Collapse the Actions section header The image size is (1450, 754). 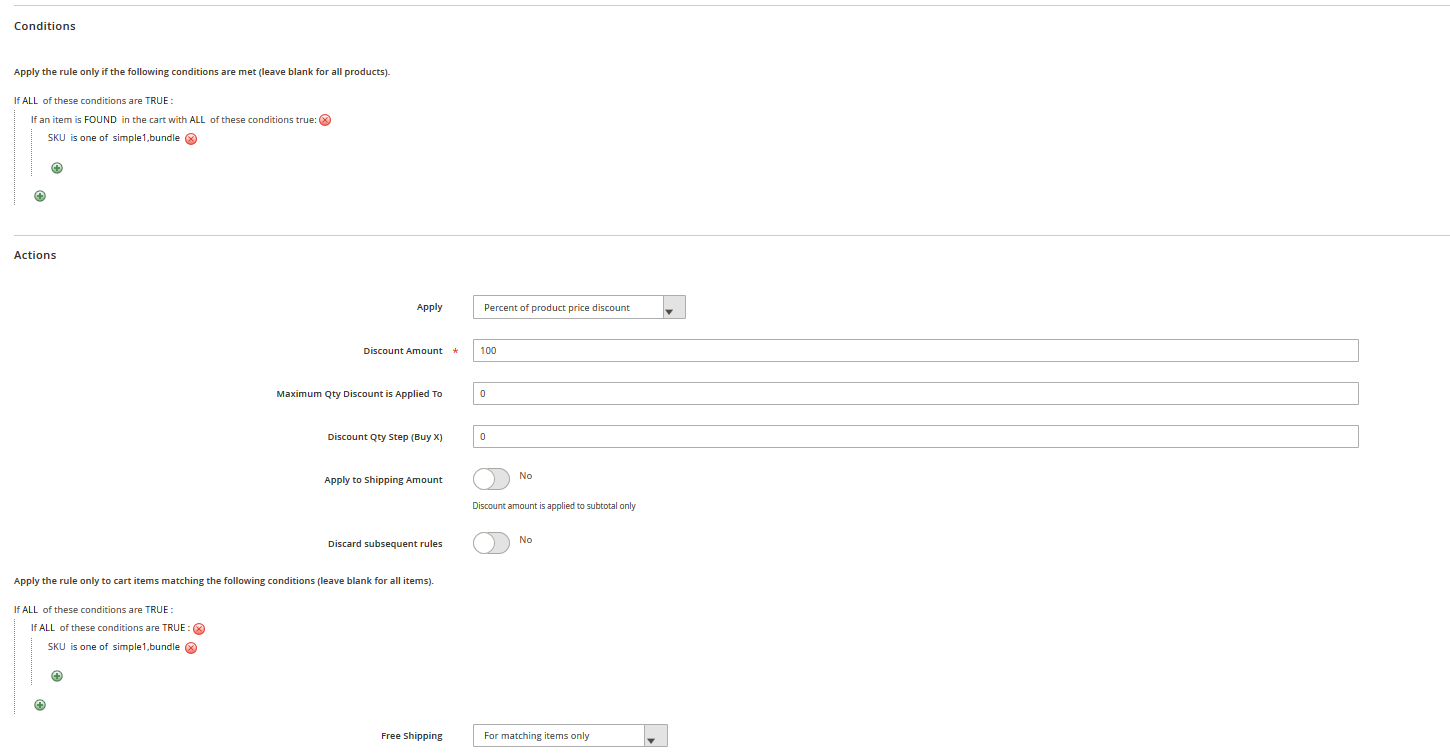click(x=35, y=255)
